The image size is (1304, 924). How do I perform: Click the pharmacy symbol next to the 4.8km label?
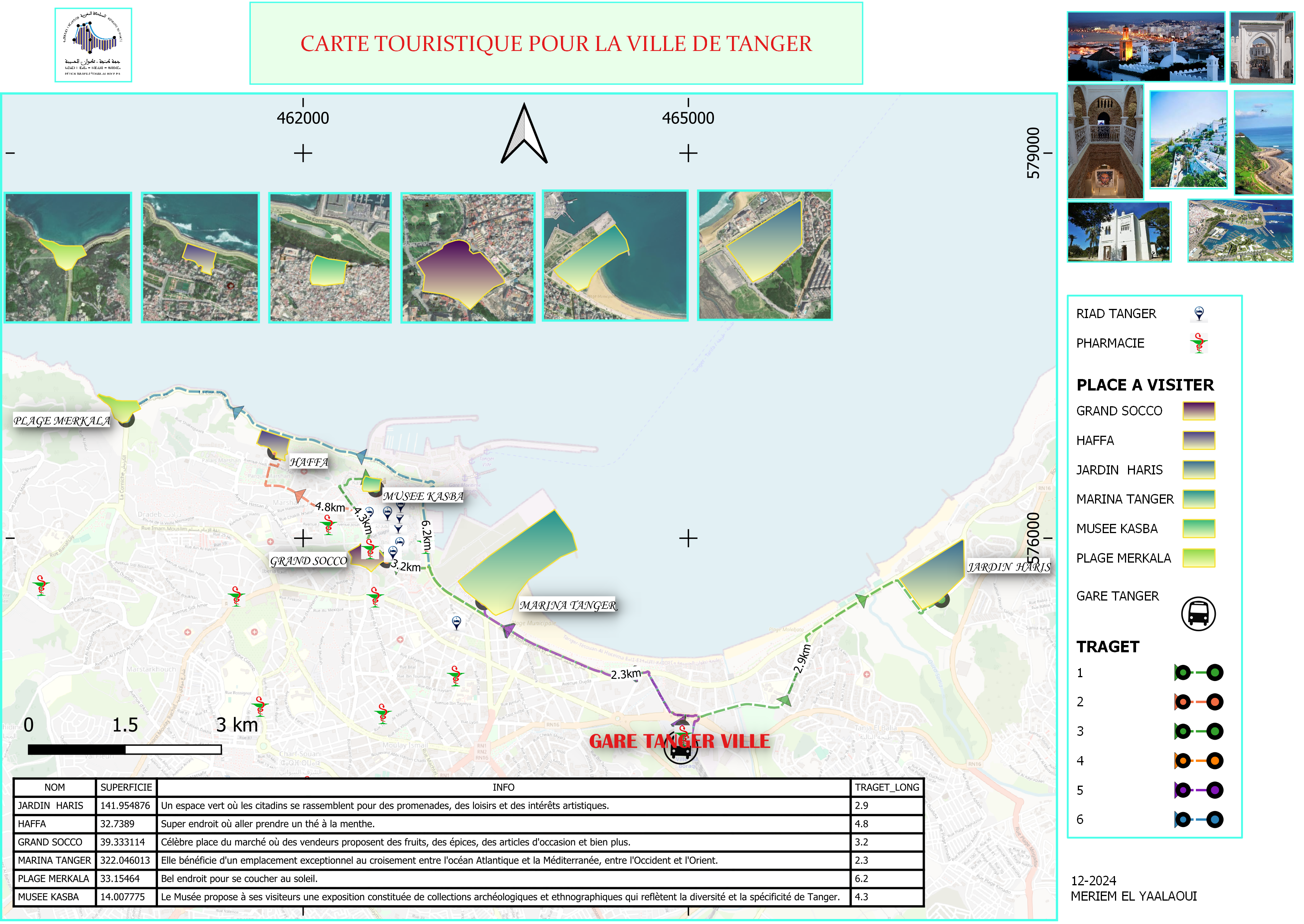(329, 525)
